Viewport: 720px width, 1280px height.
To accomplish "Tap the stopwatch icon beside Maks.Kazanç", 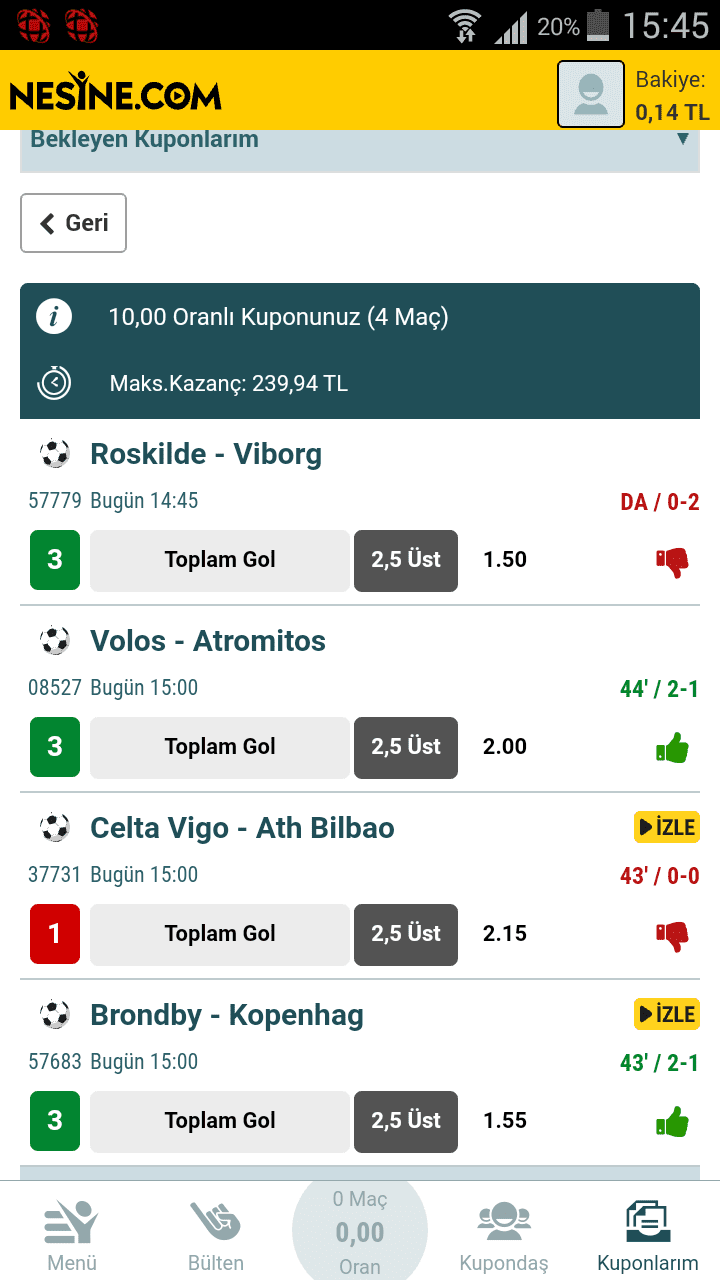I will tap(54, 383).
